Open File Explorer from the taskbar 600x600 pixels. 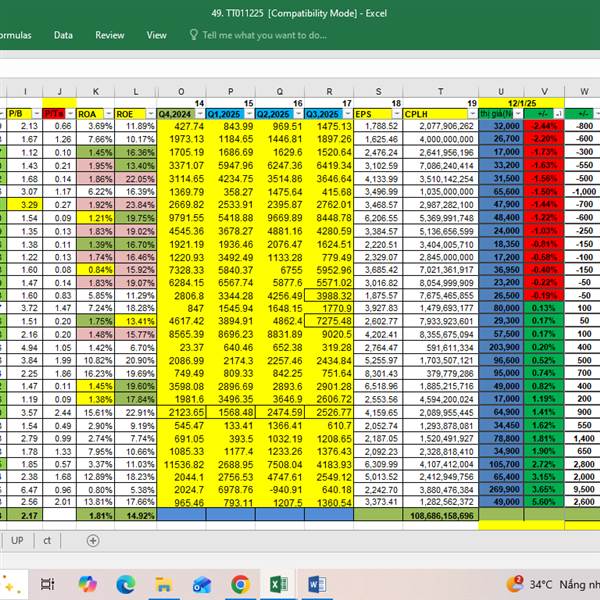(x=164, y=585)
